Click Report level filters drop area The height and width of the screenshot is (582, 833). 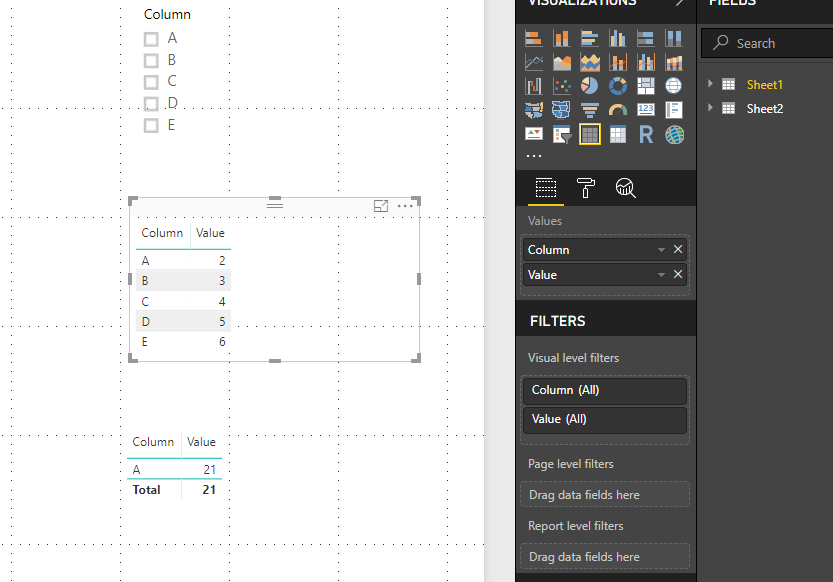coord(605,557)
